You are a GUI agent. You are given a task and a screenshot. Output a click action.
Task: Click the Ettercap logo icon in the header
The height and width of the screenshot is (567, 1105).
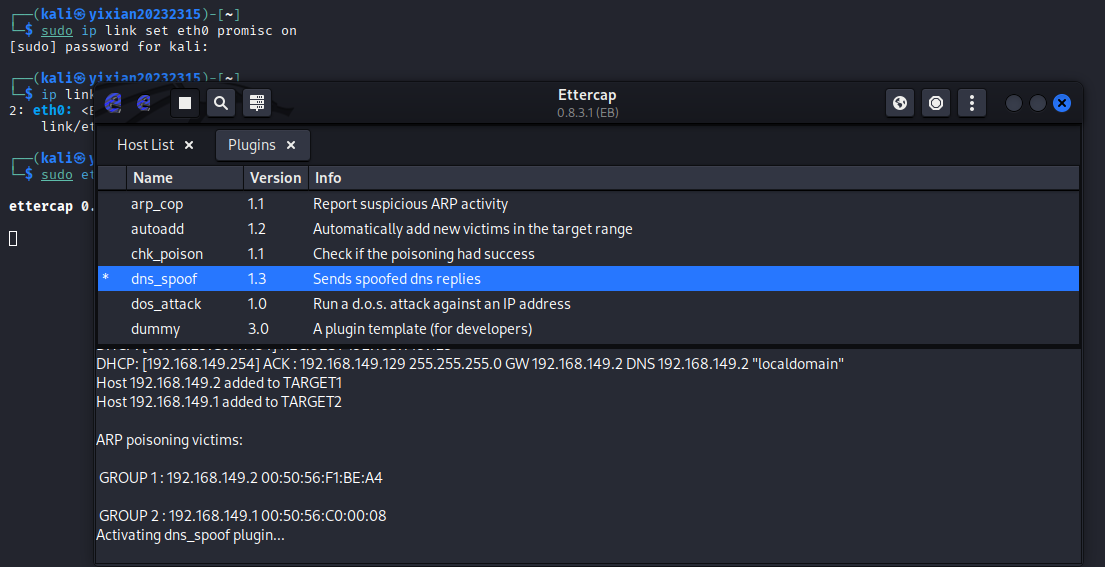[114, 103]
